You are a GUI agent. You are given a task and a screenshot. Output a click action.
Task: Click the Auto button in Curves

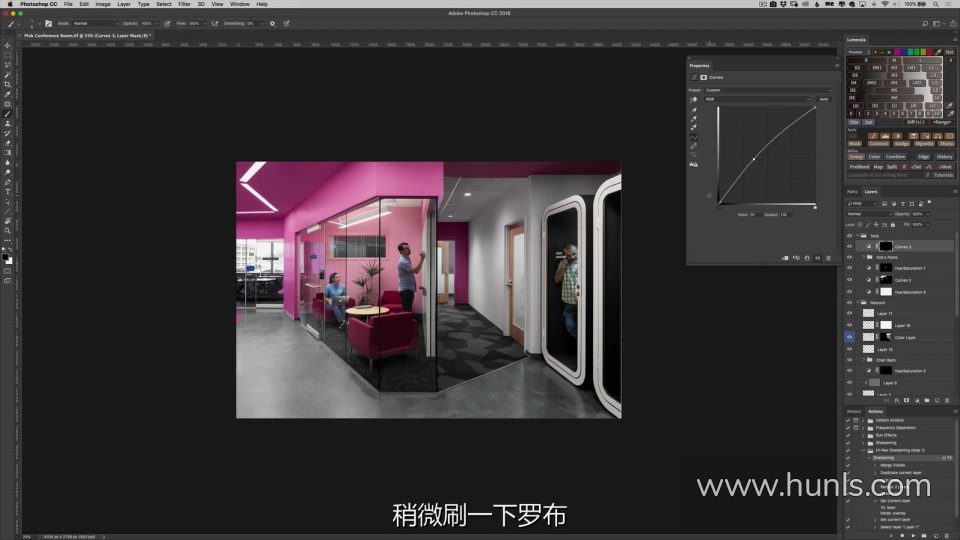(x=824, y=99)
